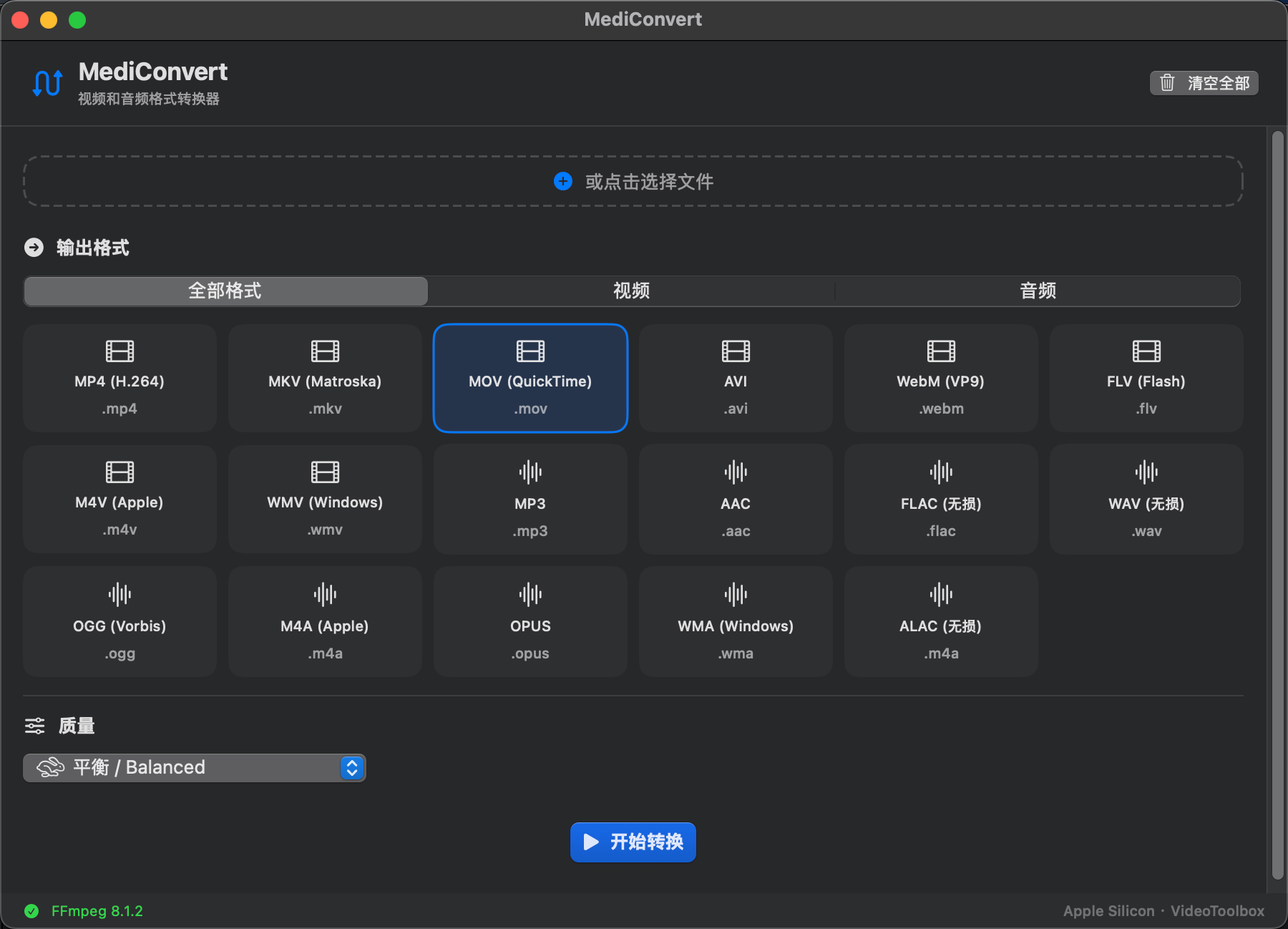Click the film icon on MKV (Matroska)
This screenshot has height=929, width=1288.
[325, 351]
